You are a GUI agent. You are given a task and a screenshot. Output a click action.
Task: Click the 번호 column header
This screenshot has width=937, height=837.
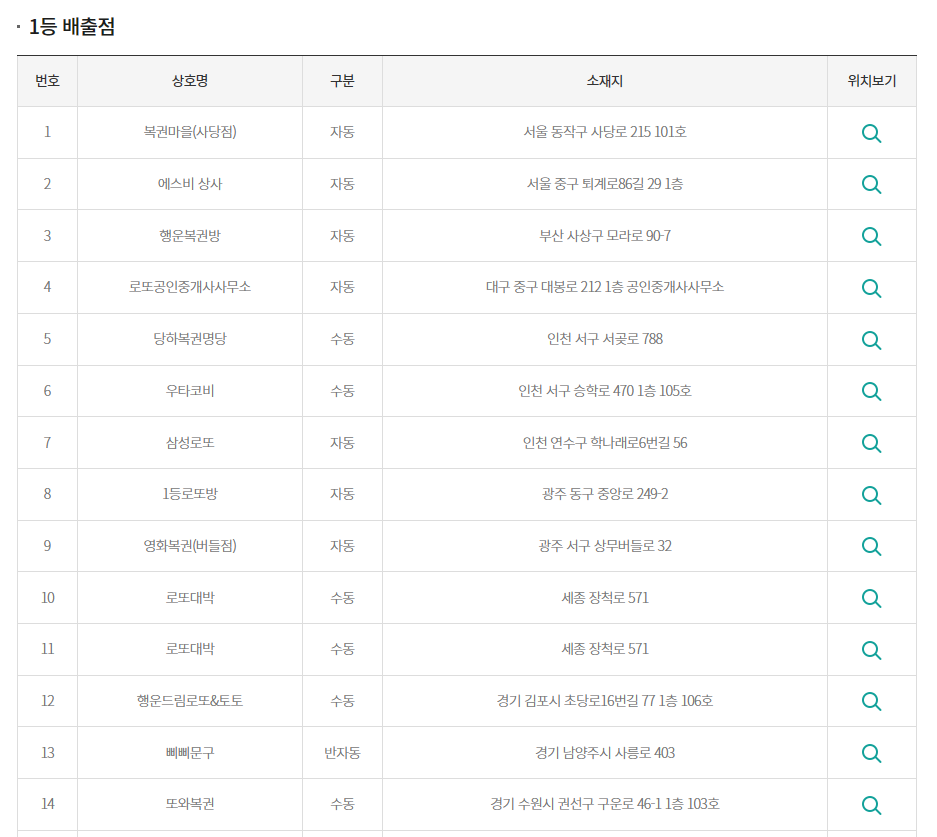click(x=47, y=81)
